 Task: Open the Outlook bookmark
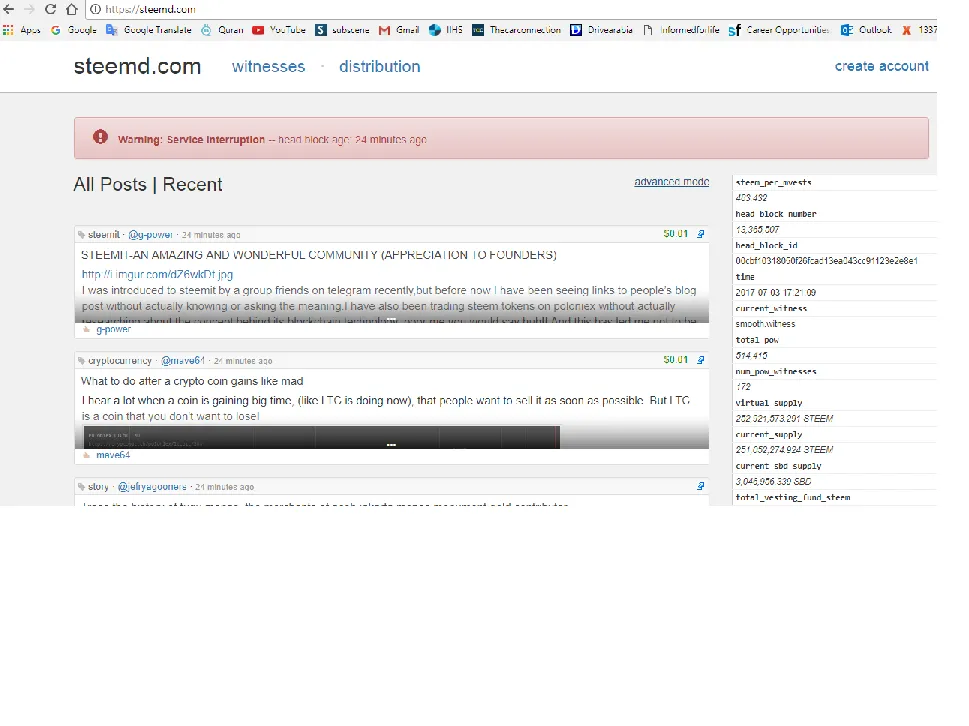[x=866, y=30]
